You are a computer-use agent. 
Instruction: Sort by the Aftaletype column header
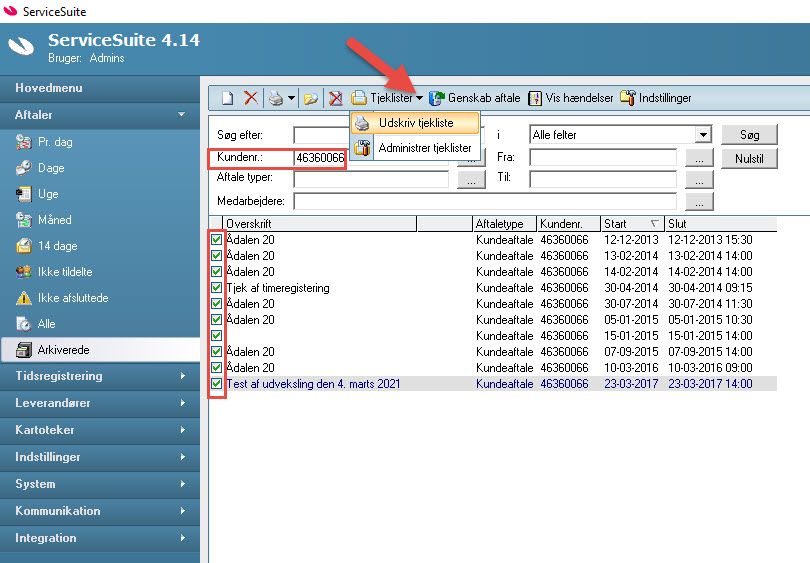(504, 224)
